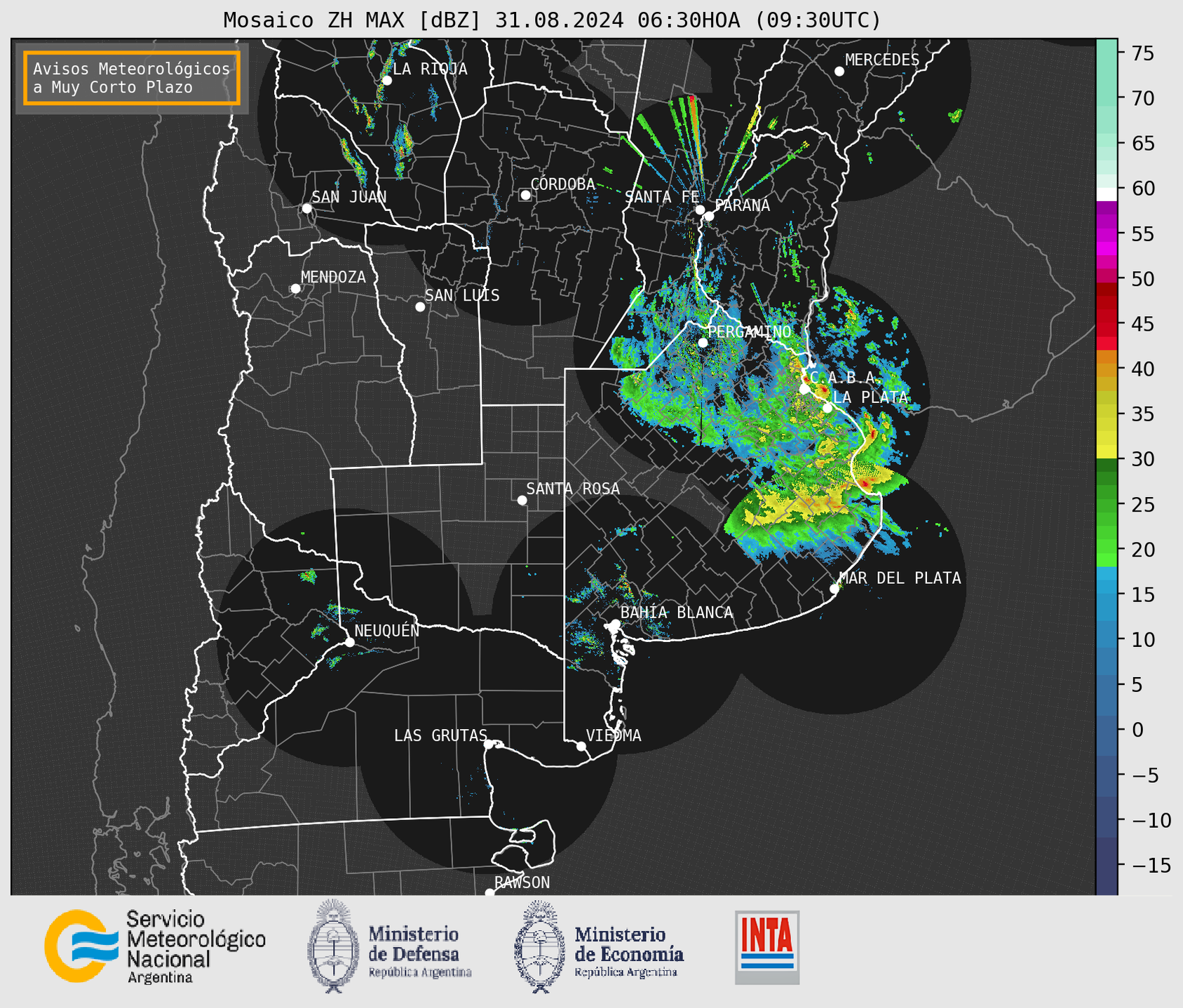
Task: Select the LA PLATA city marker
Action: 827,408
